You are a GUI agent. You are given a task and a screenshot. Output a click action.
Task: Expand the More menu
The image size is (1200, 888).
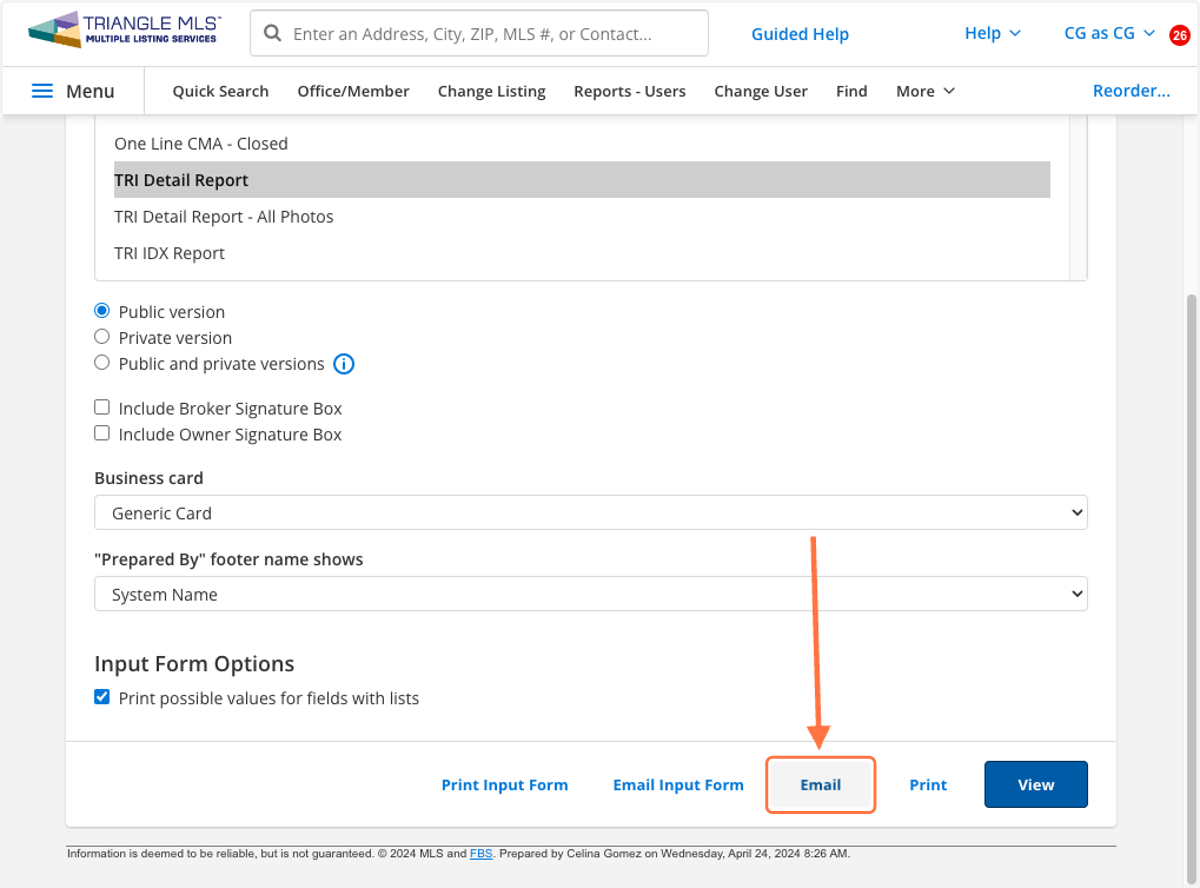[925, 91]
